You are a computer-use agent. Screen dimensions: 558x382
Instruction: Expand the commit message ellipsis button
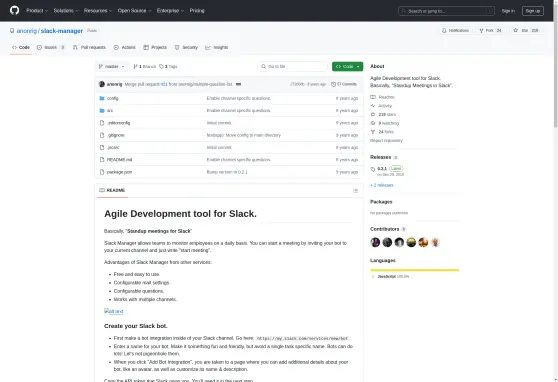coord(238,84)
